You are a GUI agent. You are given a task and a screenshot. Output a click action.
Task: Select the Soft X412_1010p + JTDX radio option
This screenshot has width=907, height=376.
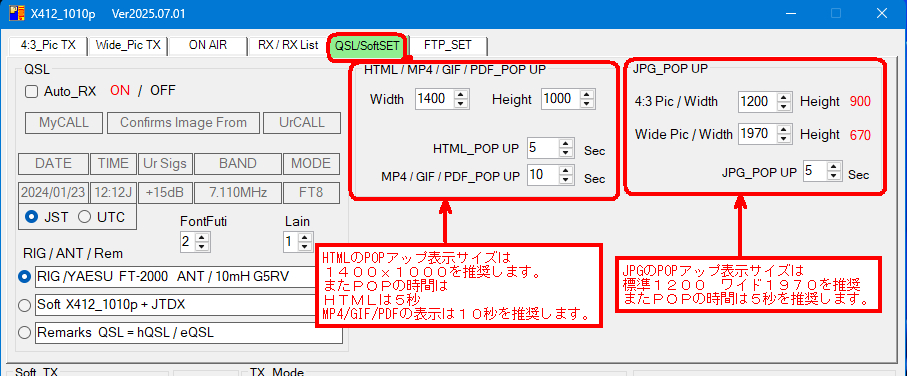coord(25,305)
